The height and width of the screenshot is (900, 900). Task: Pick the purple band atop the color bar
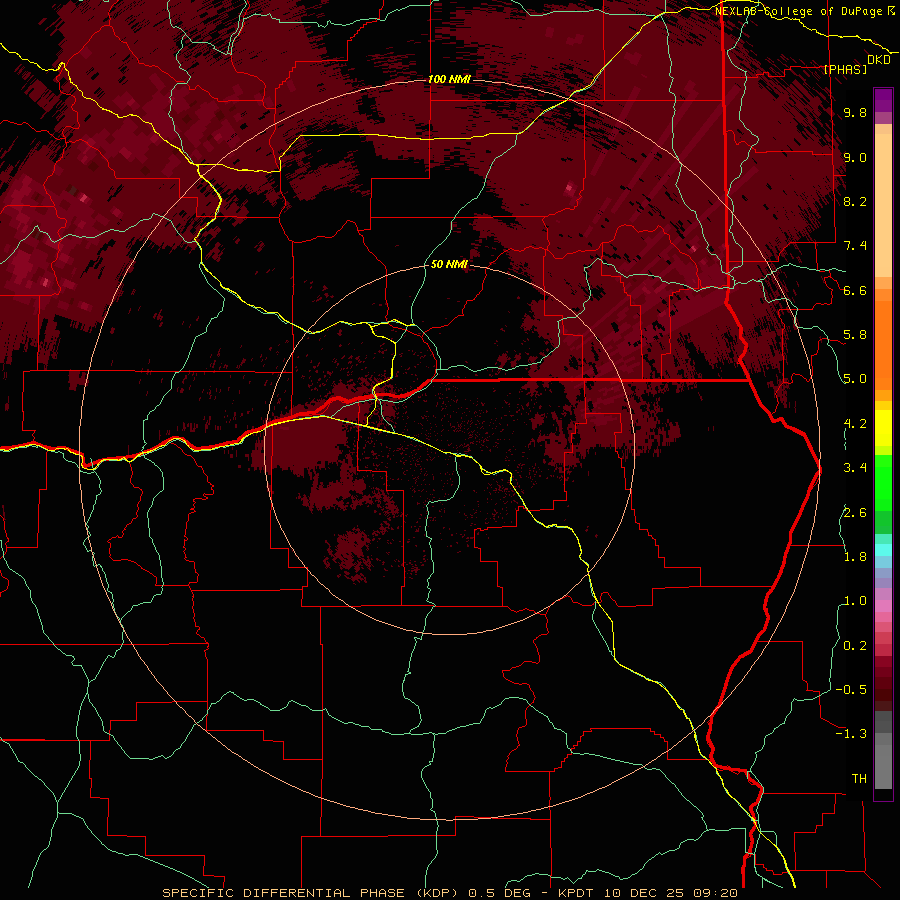pyautogui.click(x=883, y=100)
